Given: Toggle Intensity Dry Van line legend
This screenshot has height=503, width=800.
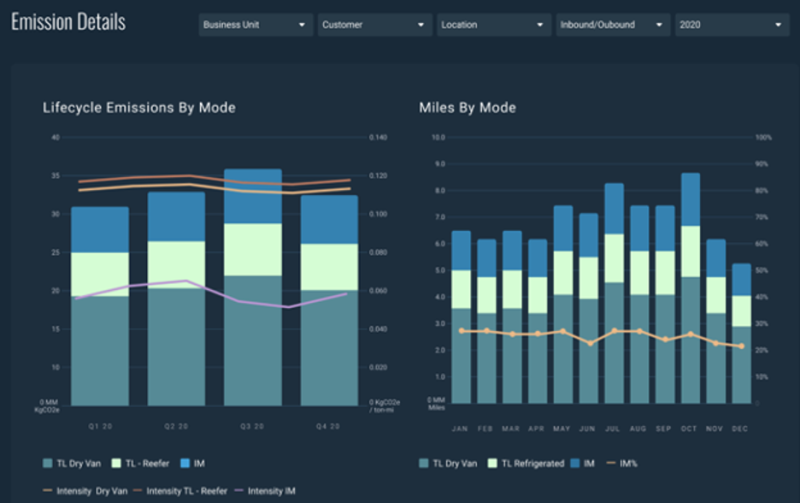Looking at the screenshot, I should [86, 489].
